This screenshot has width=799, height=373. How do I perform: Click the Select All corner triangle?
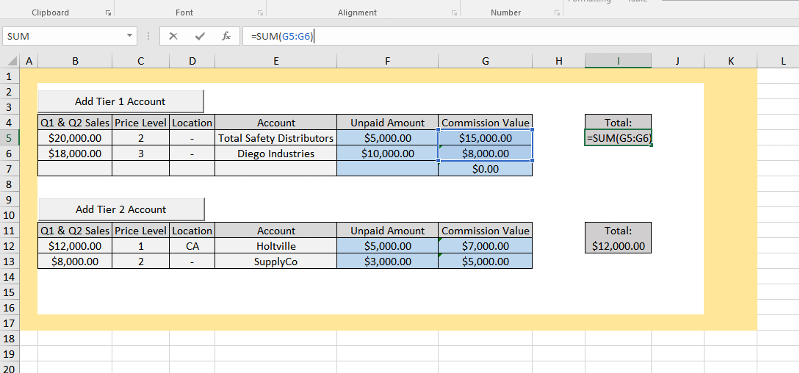[x=11, y=62]
